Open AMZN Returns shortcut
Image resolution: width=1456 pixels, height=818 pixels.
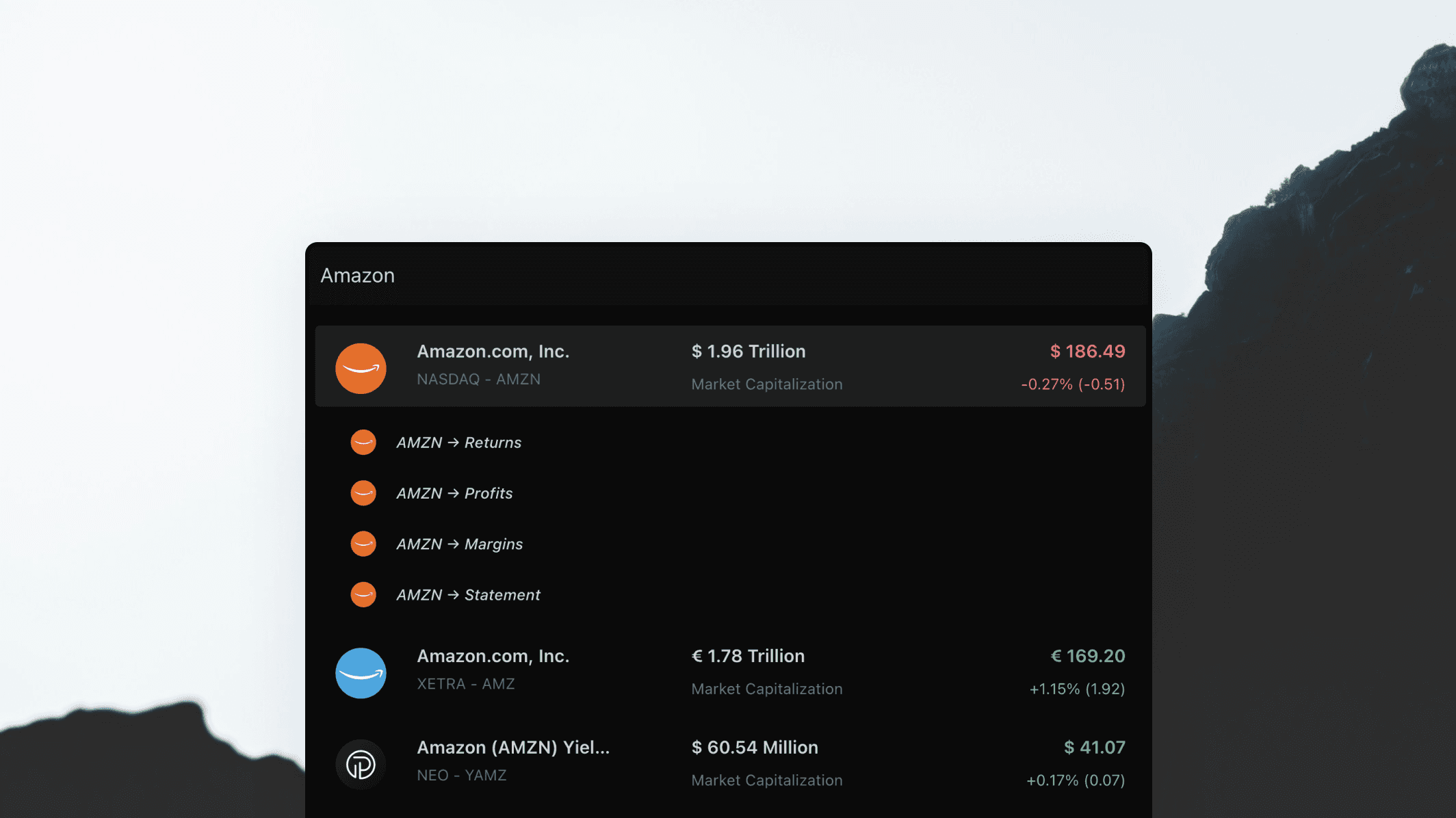[459, 443]
